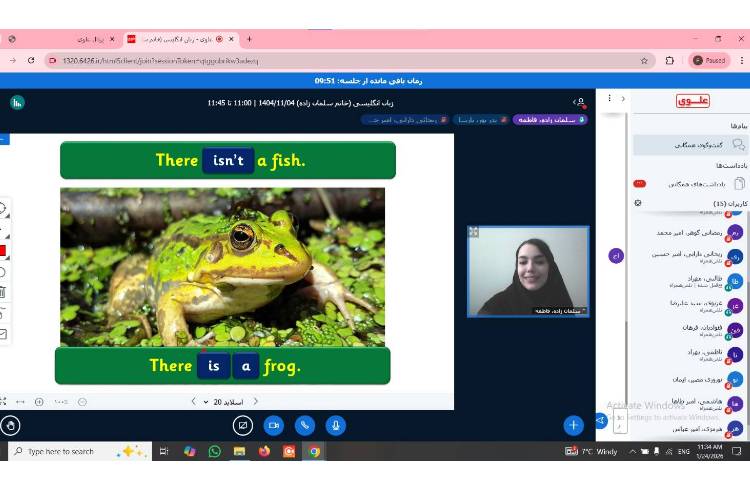Image resolution: width=750 pixels, height=480 pixels.
Task: Click the users list settings gear icon
Action: pos(638,203)
